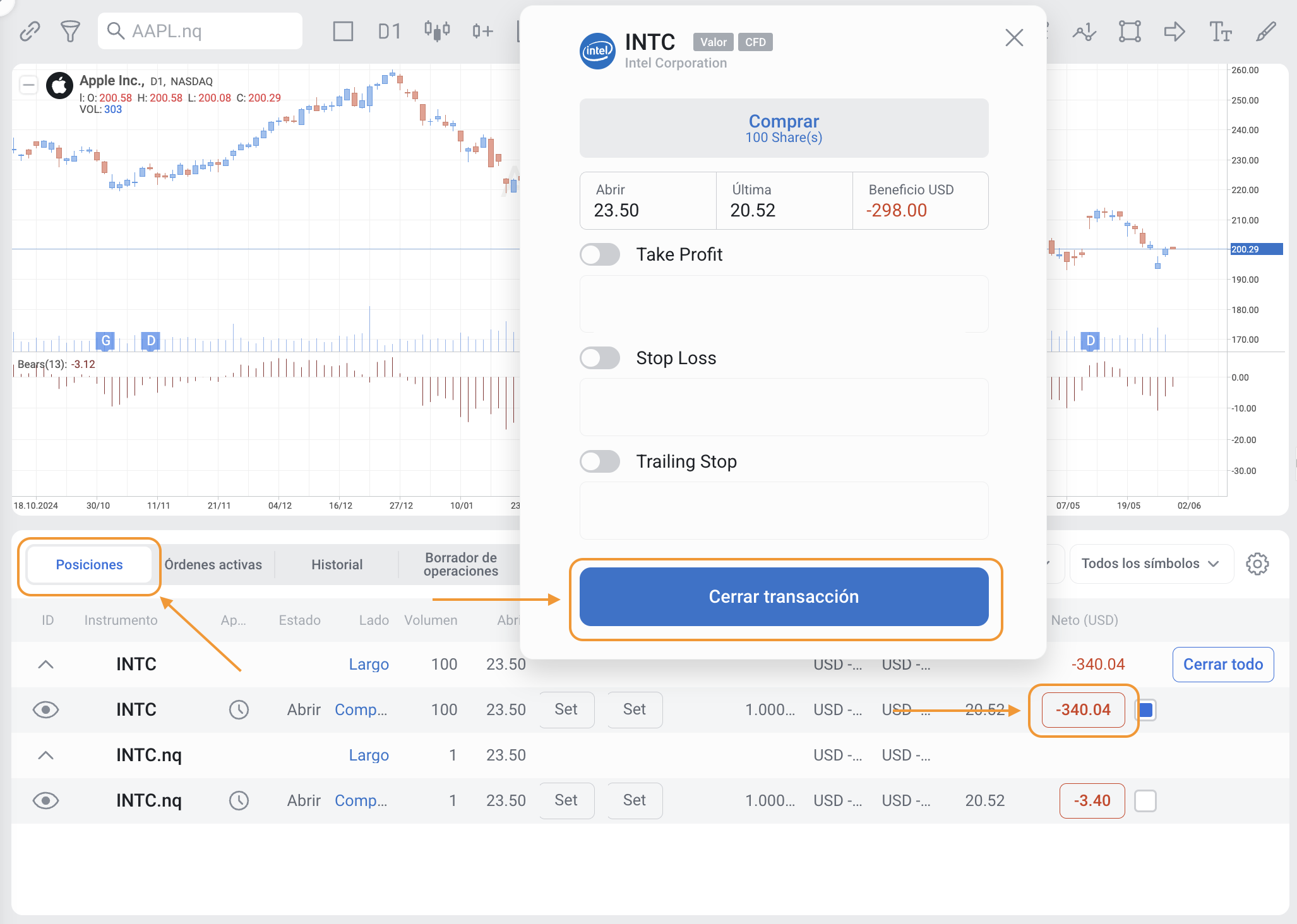
Task: Enable the Take Profit switch
Action: (x=600, y=254)
